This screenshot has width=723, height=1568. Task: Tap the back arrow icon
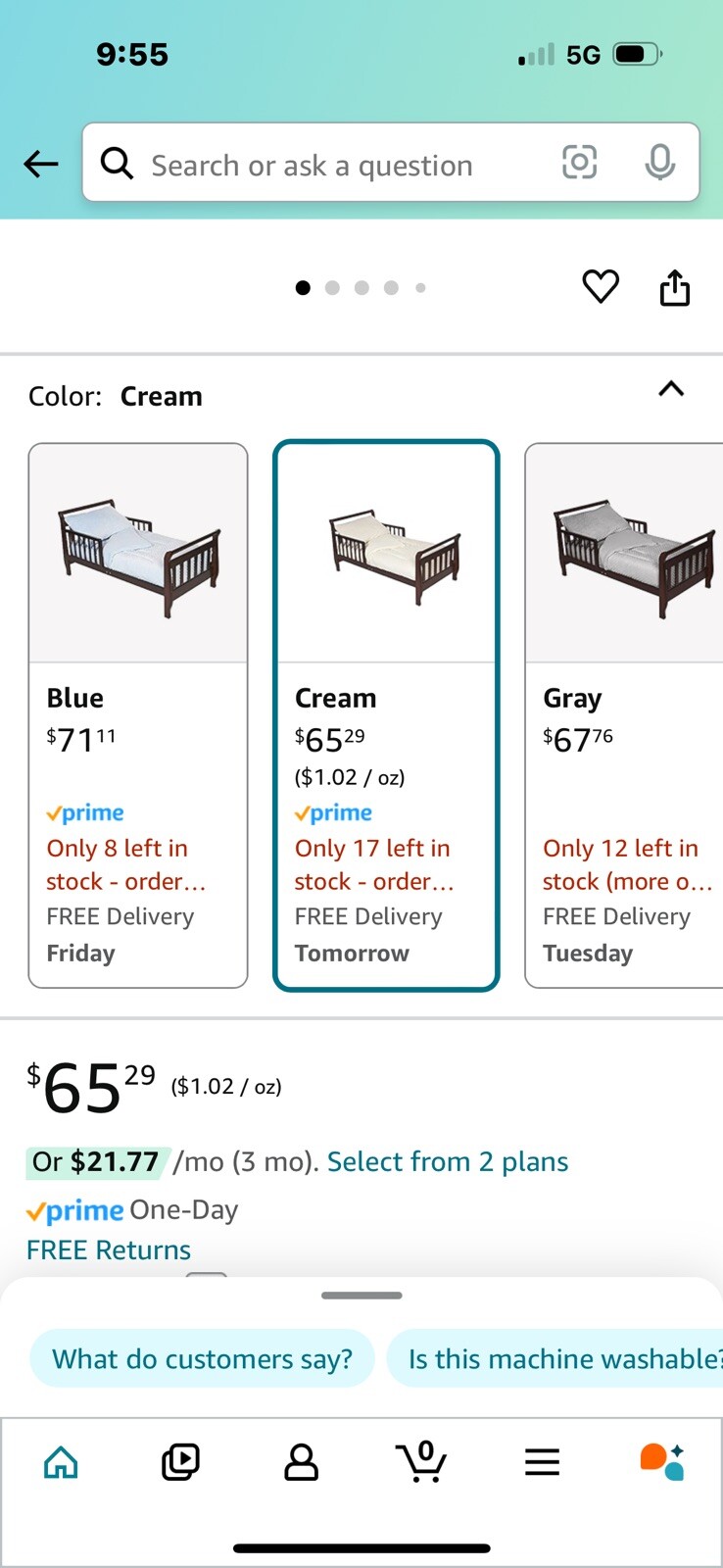[41, 164]
